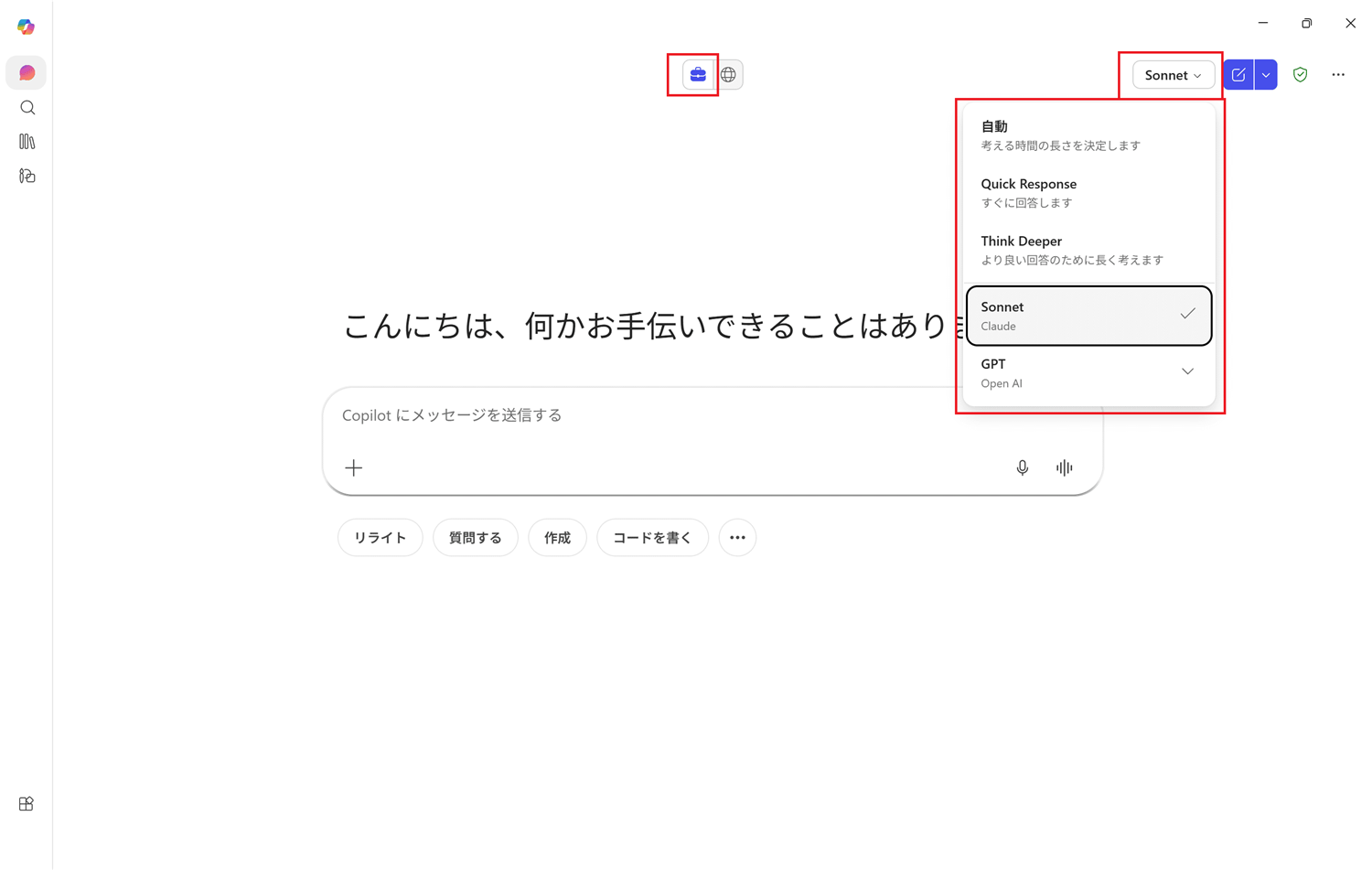Click the green shield protection icon
Screen dimensions: 1372x870
coord(1300,75)
